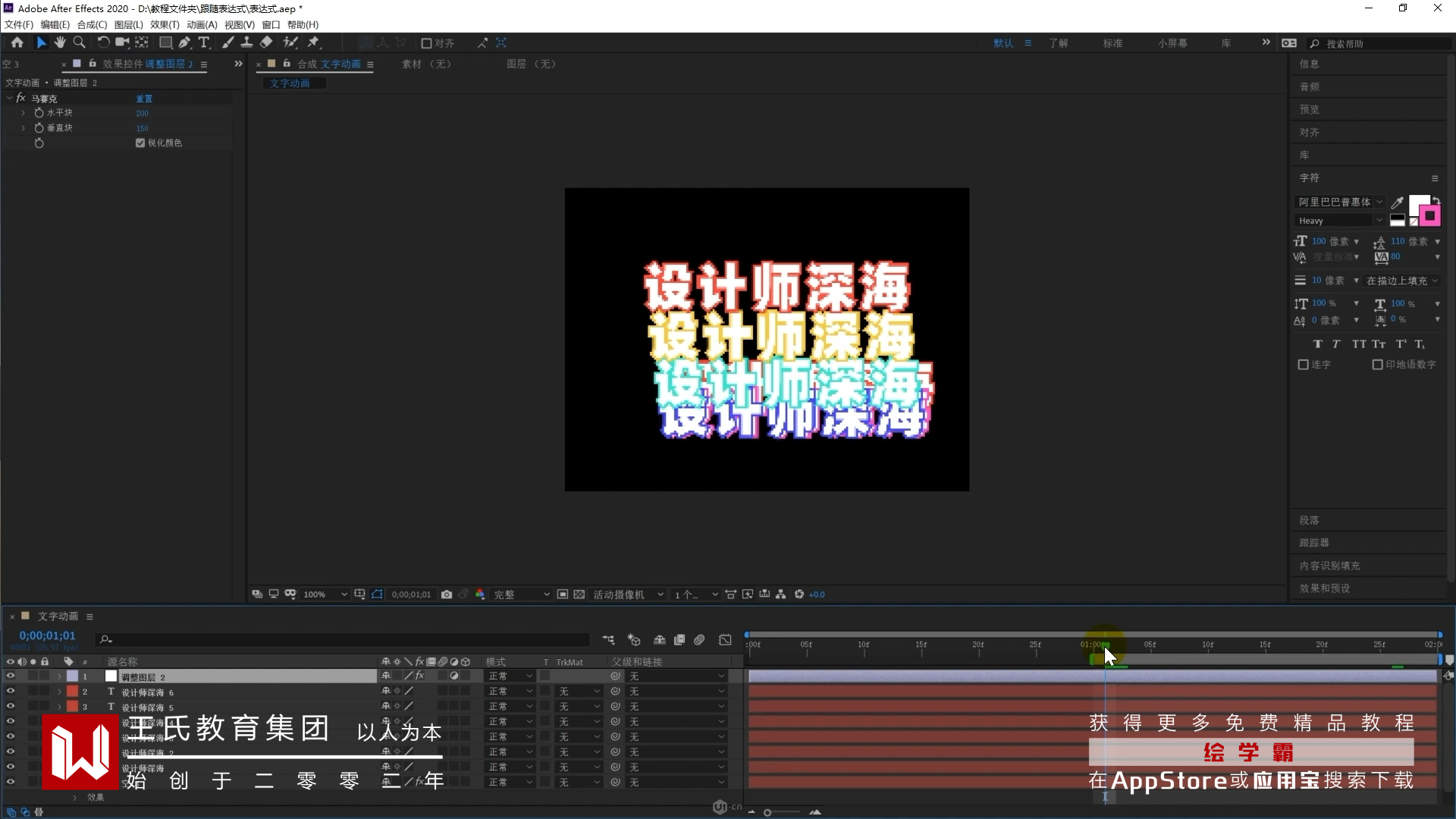Select the Pen tool in toolbar
Screen dimensions: 1456x819
(x=184, y=43)
